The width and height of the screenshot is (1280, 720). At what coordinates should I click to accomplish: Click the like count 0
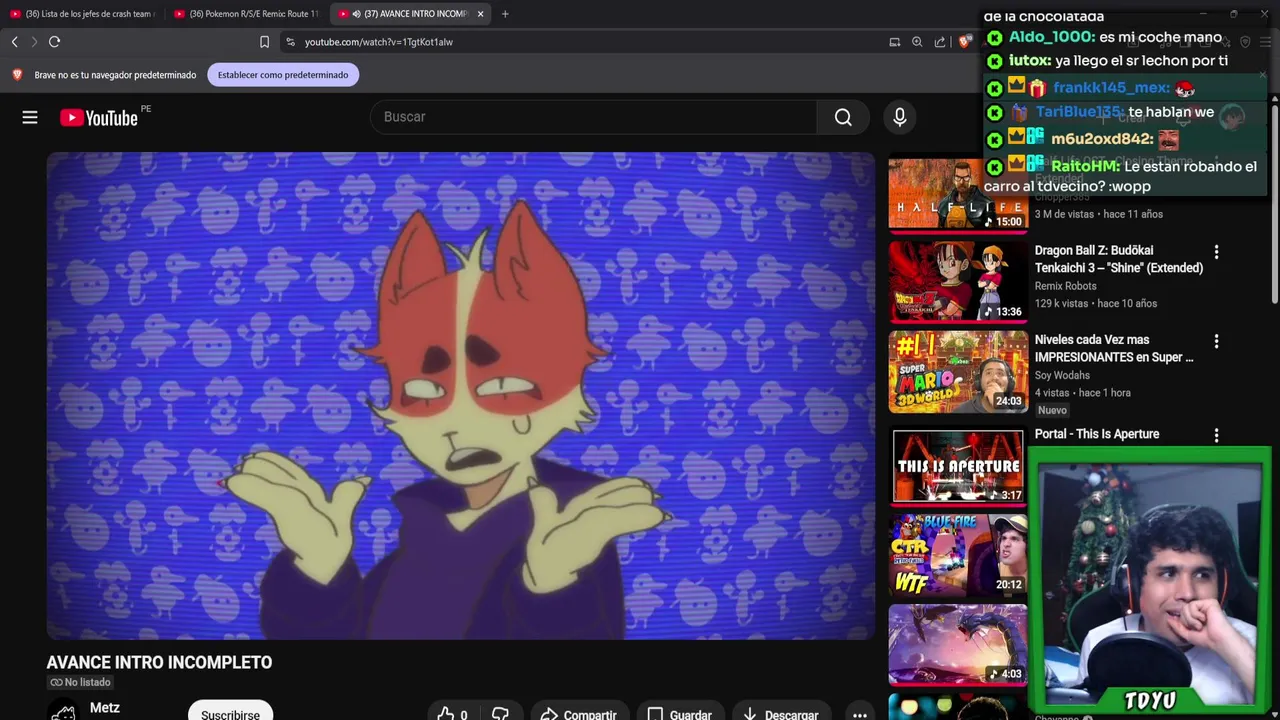(464, 714)
